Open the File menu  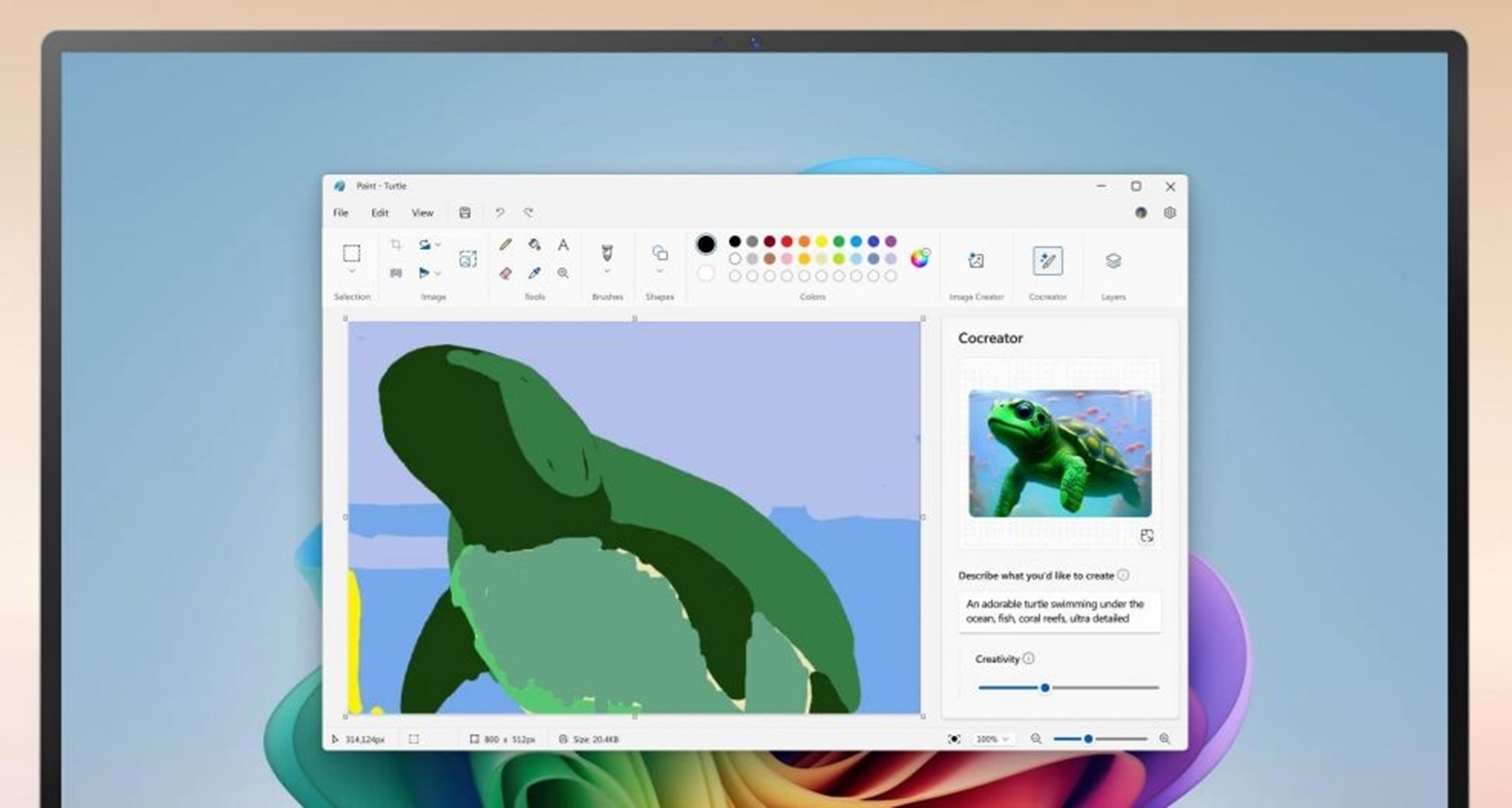(341, 213)
